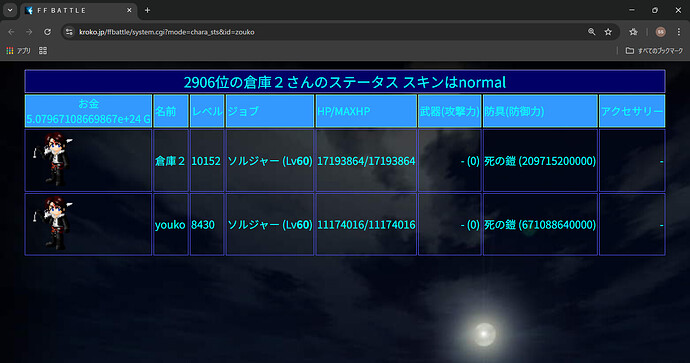This screenshot has width=690, height=363.
Task: Expand the tab search dropdown arrow
Action: (x=10, y=10)
